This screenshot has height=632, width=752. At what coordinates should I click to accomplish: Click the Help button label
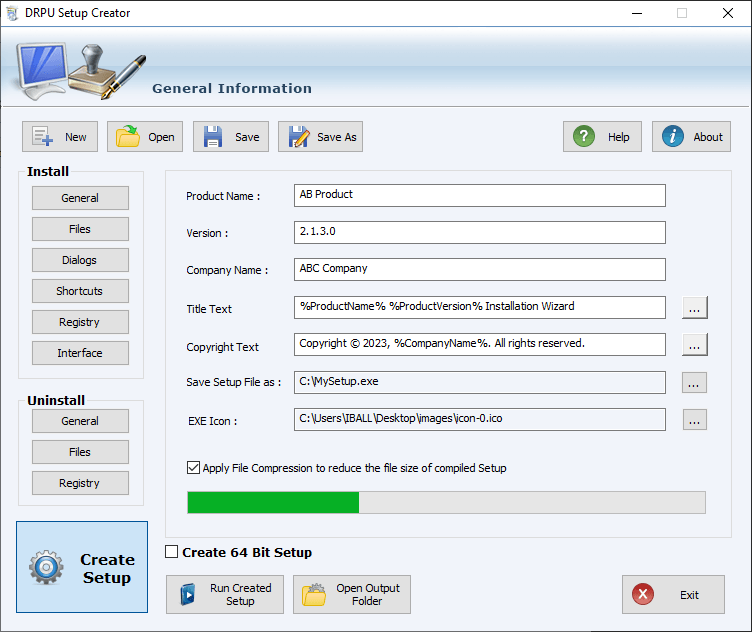point(619,137)
